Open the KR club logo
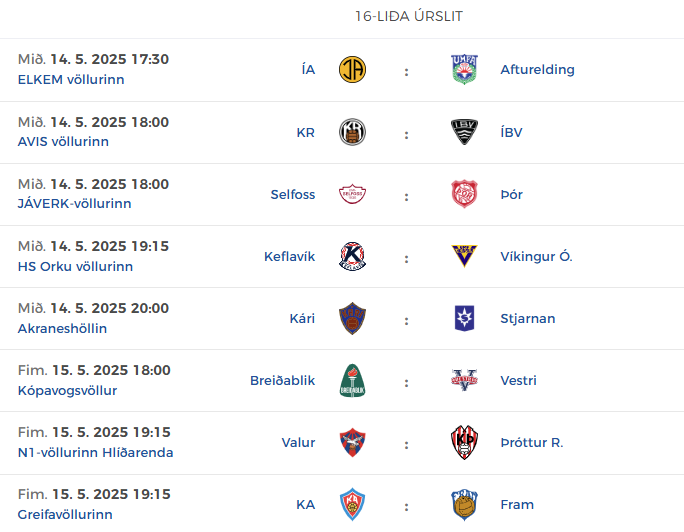Screen dimensions: 684x532 click(352, 132)
